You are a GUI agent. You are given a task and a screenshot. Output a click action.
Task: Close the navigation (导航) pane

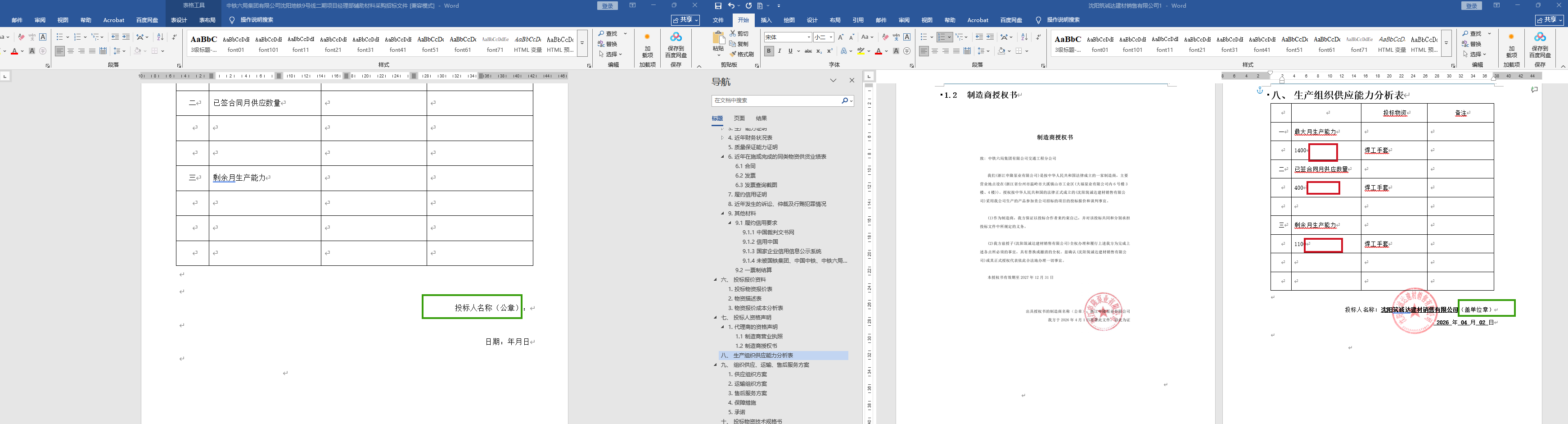click(852, 80)
